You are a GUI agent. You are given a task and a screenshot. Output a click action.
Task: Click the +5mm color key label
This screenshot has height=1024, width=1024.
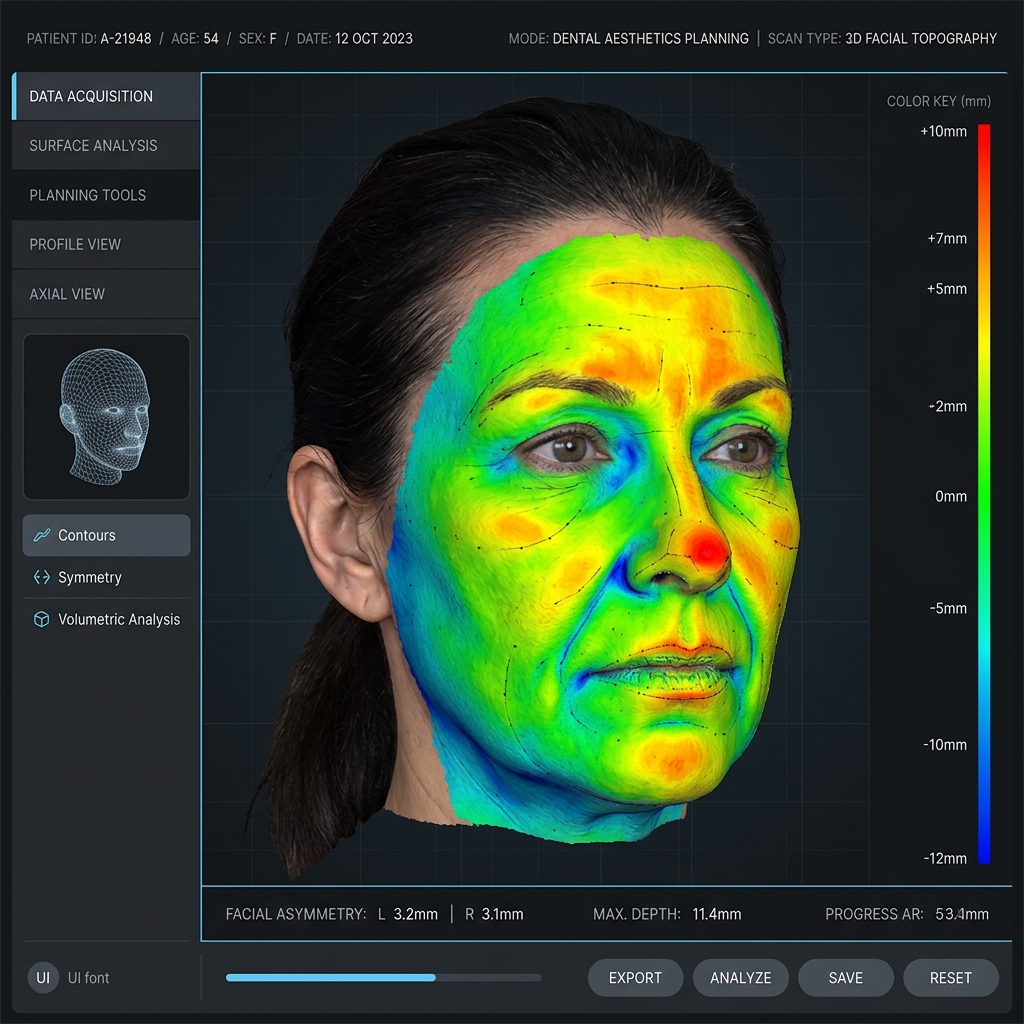[947, 289]
